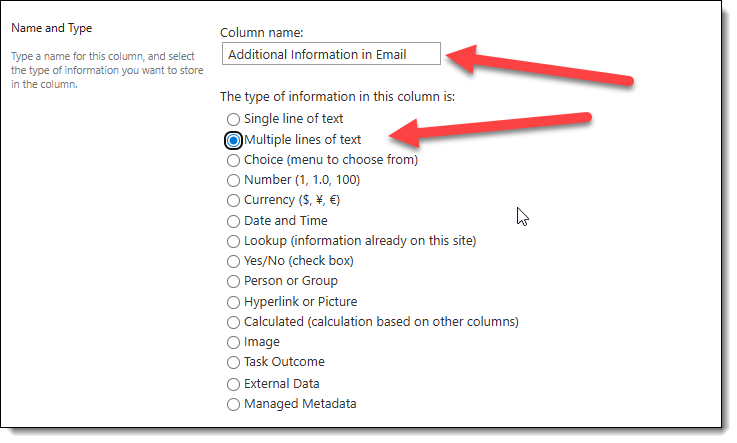Choose the Managed Metadata column type
This screenshot has width=737, height=443.
[234, 404]
